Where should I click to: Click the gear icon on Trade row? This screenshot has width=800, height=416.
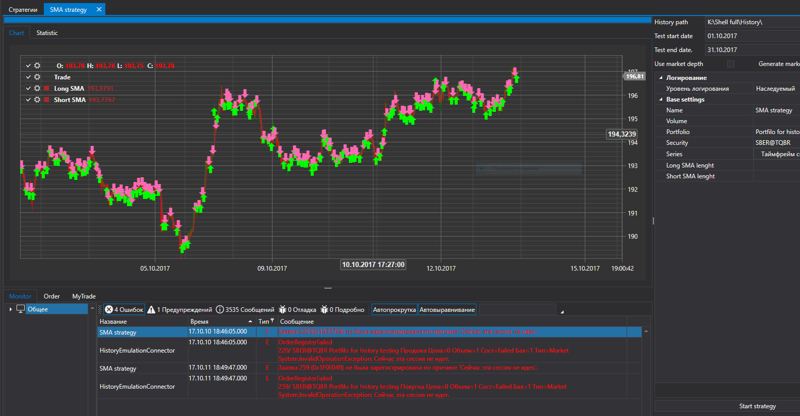37,77
